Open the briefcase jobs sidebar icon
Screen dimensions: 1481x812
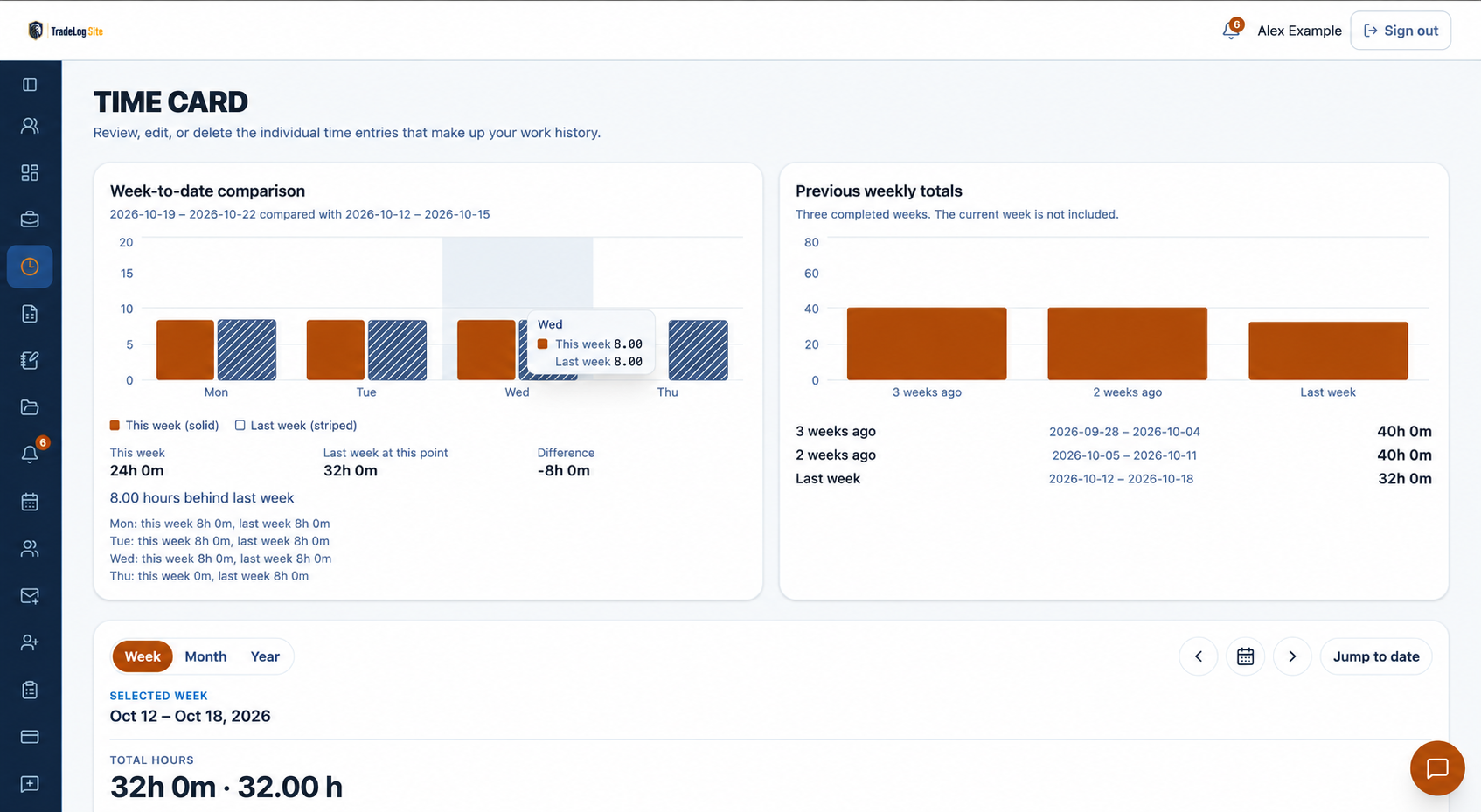[x=30, y=219]
